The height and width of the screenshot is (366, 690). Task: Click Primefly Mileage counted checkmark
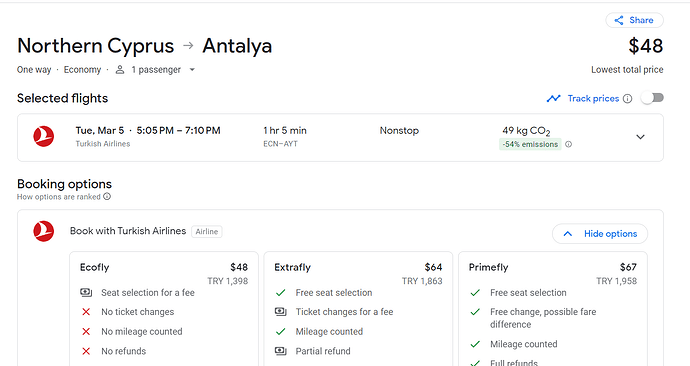tap(475, 344)
